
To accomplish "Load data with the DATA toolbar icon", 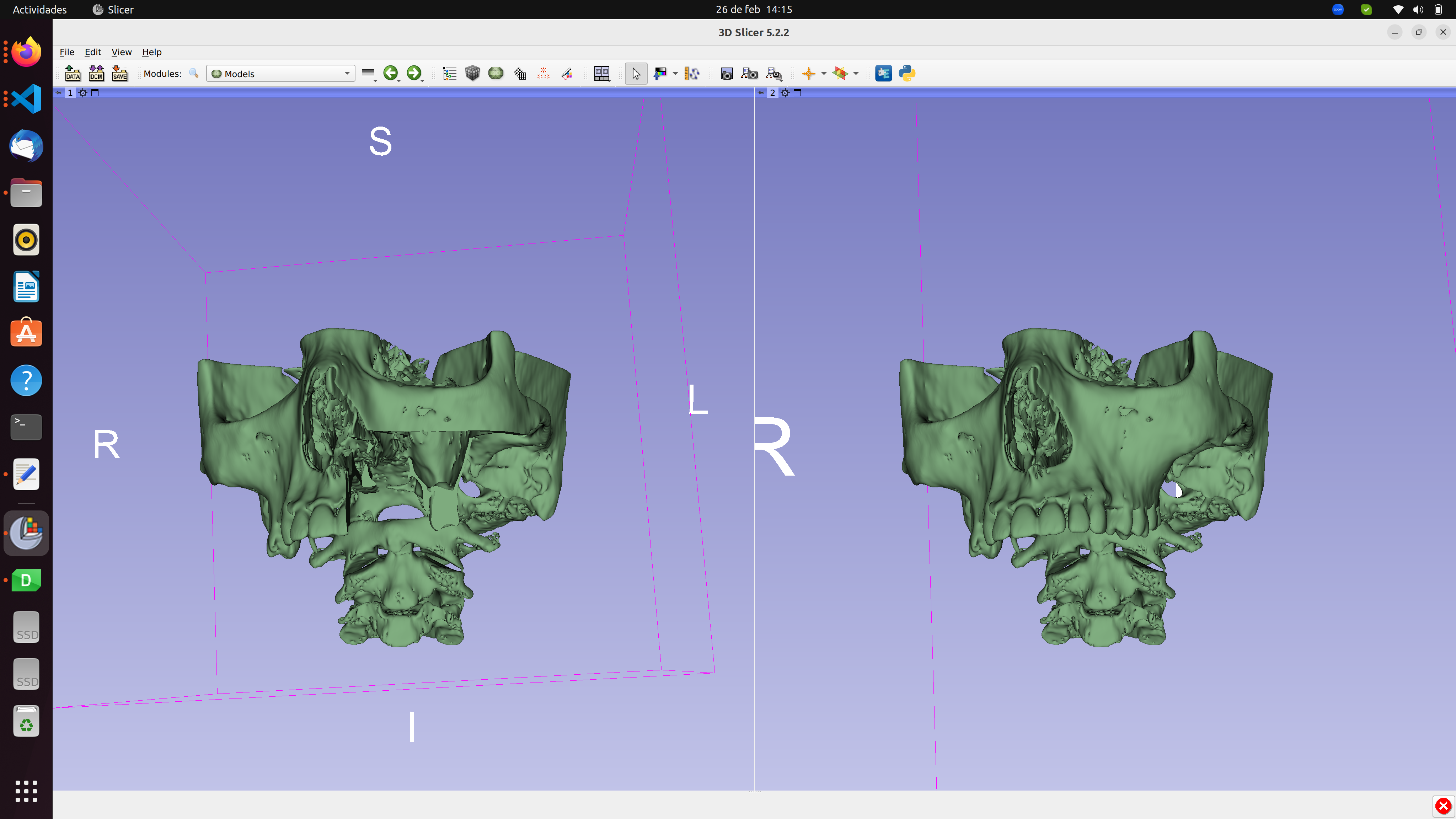I will point(73,74).
